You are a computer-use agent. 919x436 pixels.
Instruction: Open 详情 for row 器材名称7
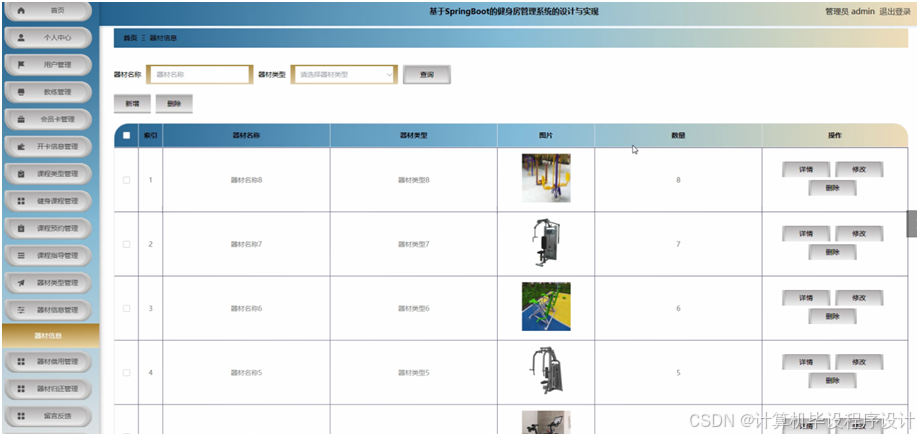806,233
